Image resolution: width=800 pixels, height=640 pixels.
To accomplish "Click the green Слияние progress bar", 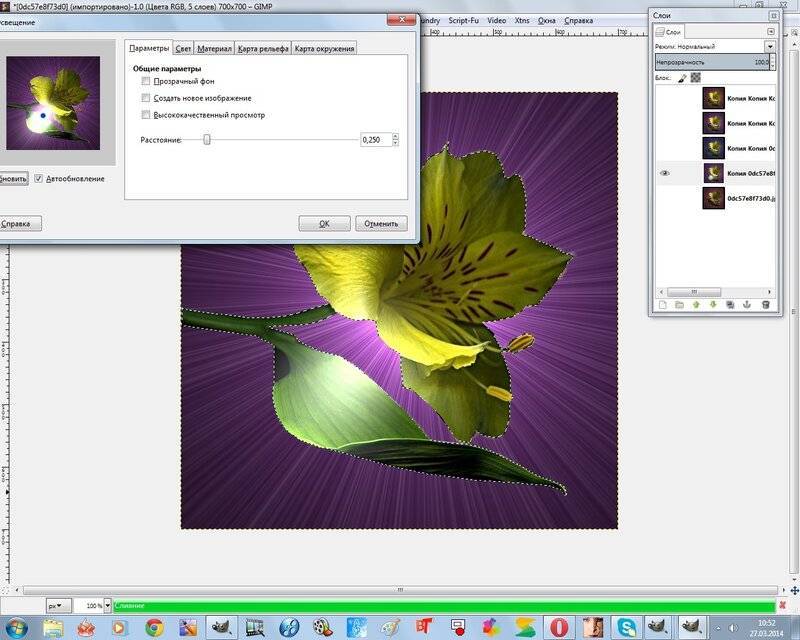I will pos(444,606).
